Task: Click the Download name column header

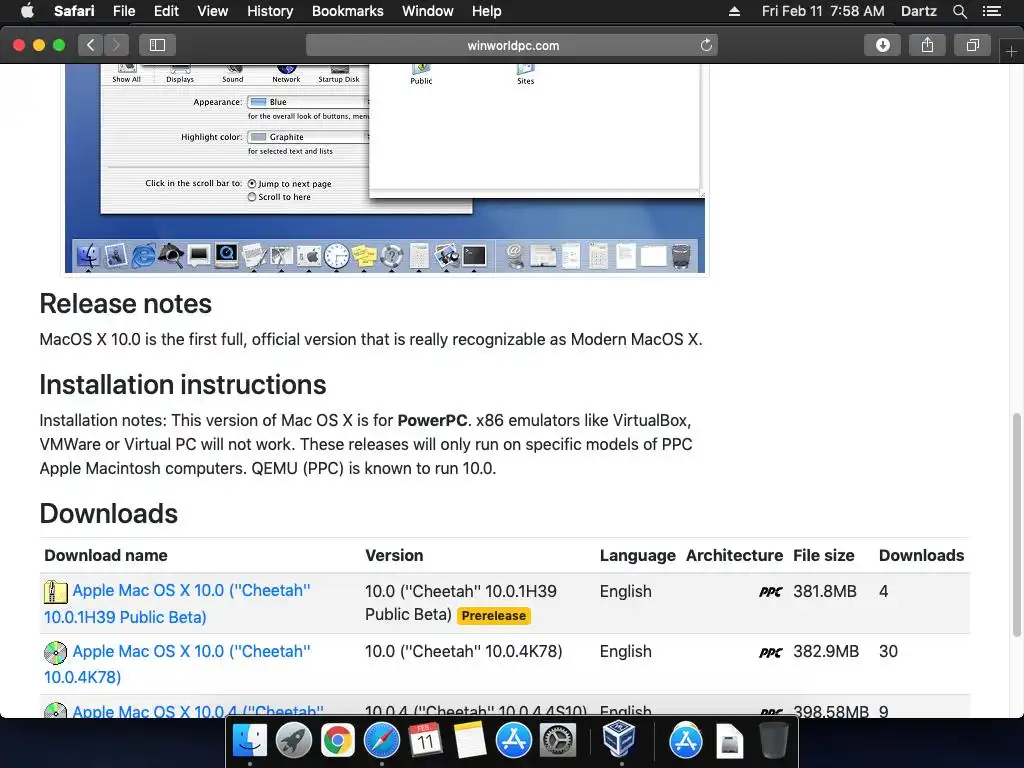Action: pyautogui.click(x=106, y=555)
